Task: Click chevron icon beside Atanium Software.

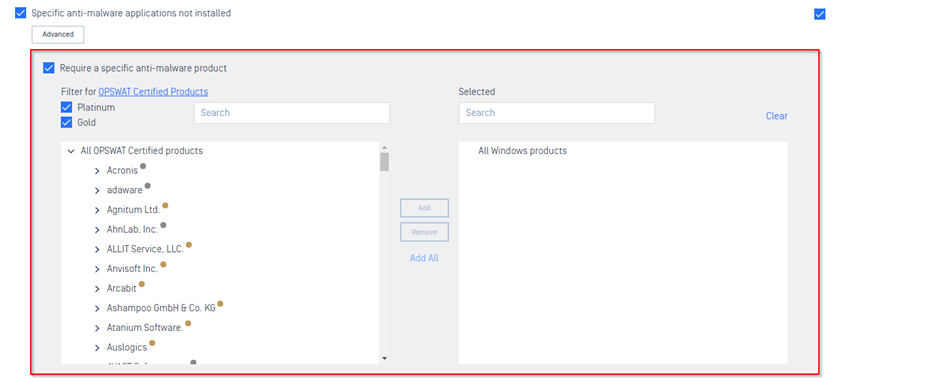Action: (x=97, y=329)
